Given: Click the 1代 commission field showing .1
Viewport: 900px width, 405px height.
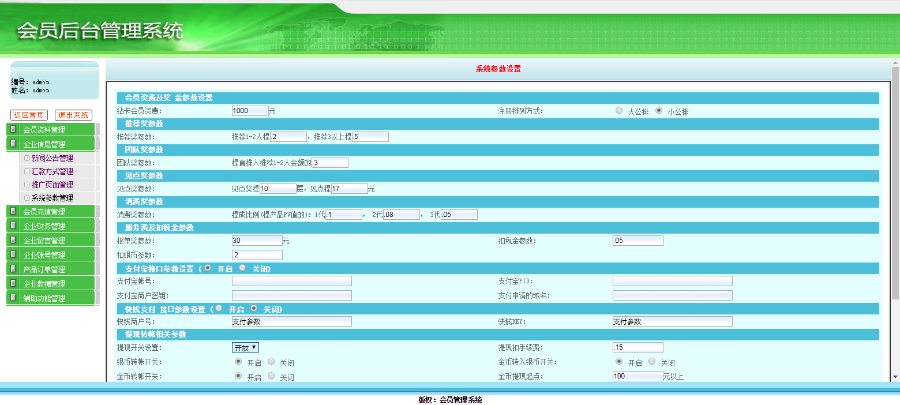Looking at the screenshot, I should 344,215.
